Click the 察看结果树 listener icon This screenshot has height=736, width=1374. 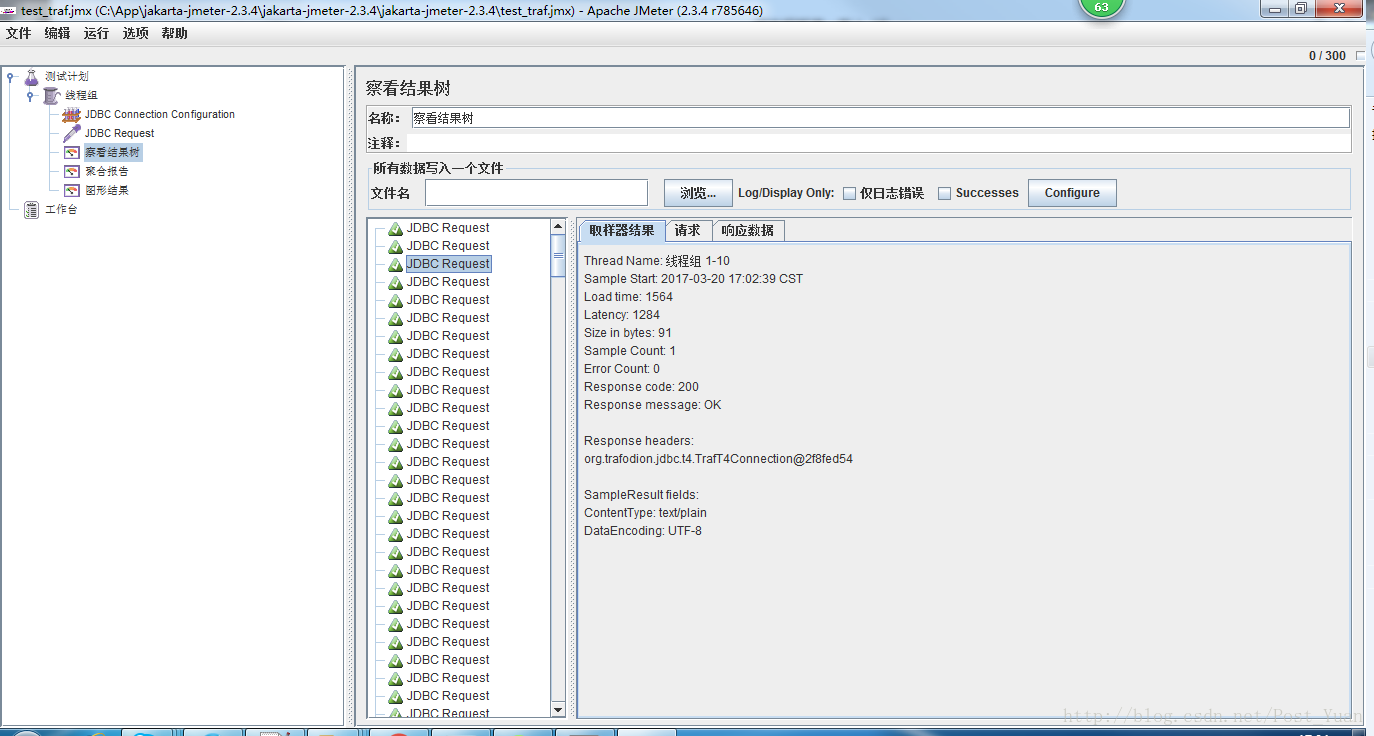point(71,153)
